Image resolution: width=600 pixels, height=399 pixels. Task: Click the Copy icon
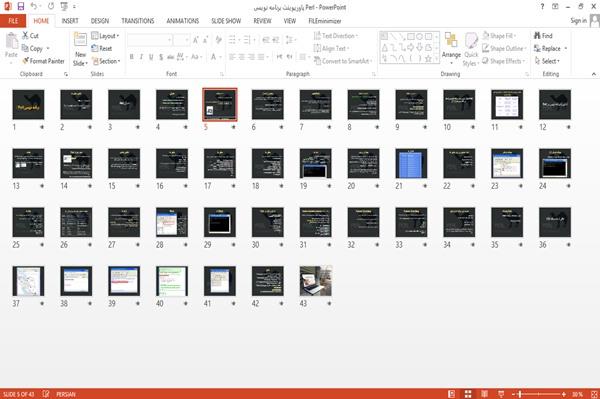pos(25,48)
